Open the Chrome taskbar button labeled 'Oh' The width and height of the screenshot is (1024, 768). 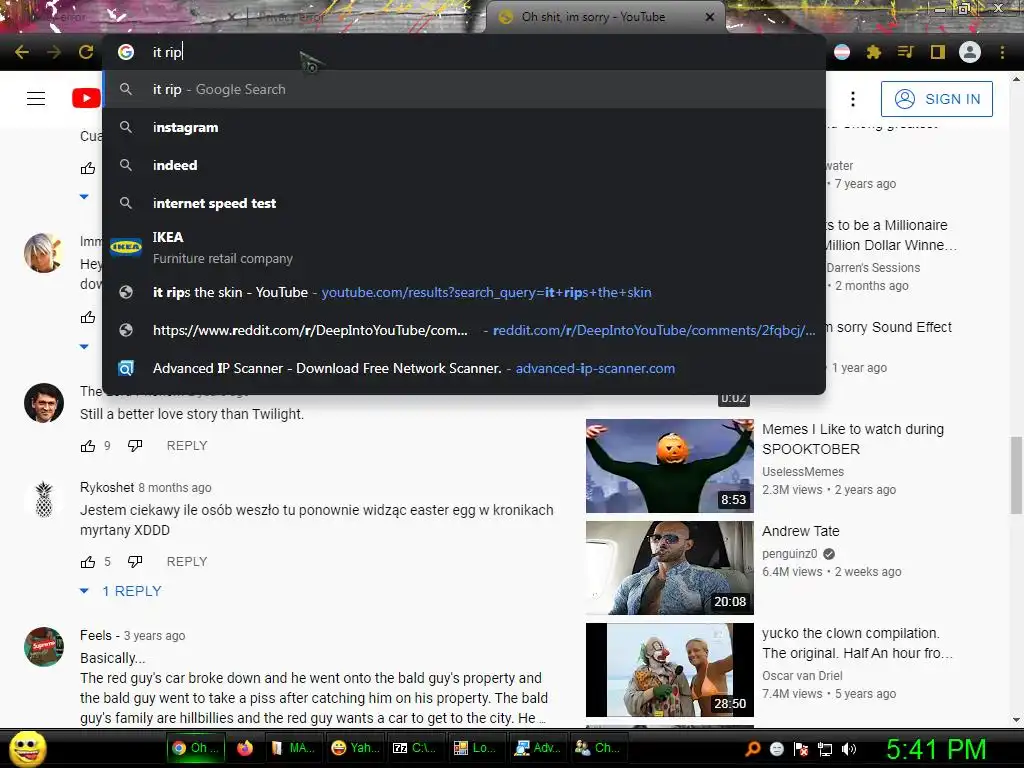click(x=196, y=748)
